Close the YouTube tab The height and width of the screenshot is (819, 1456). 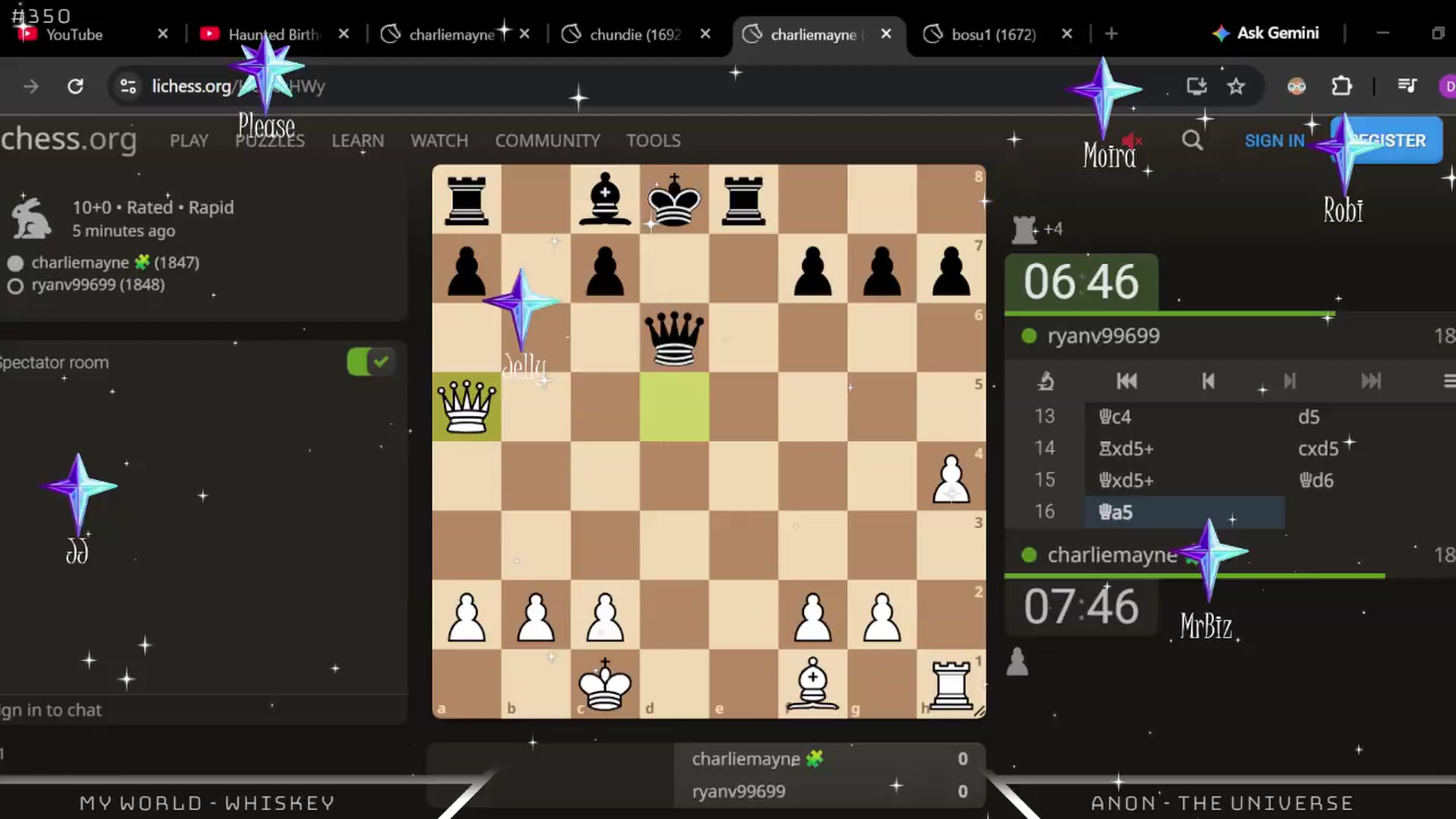coord(162,34)
